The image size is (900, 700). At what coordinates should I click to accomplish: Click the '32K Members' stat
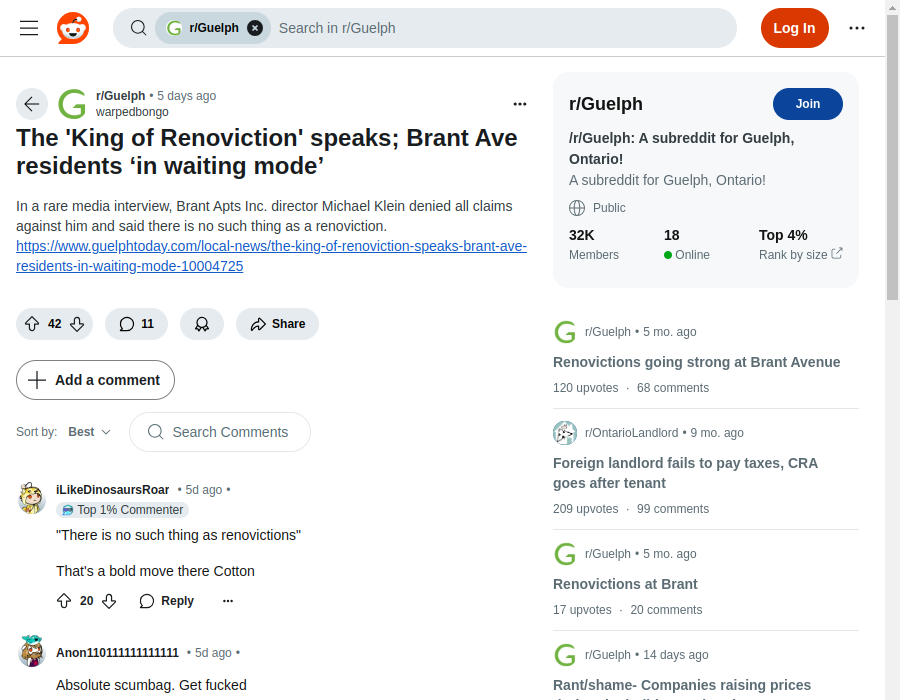(593, 244)
